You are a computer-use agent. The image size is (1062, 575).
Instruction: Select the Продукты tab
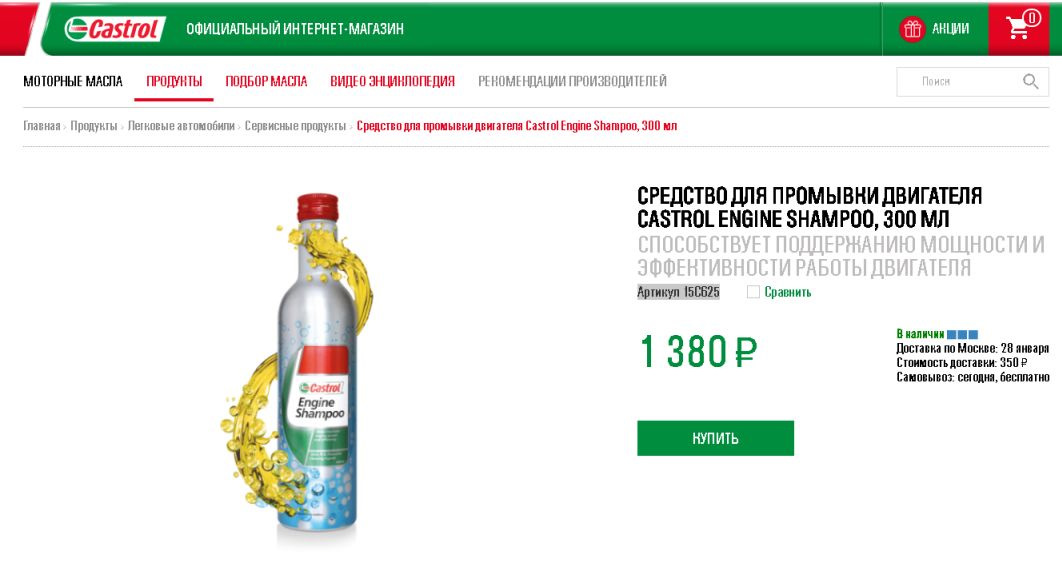[174, 81]
